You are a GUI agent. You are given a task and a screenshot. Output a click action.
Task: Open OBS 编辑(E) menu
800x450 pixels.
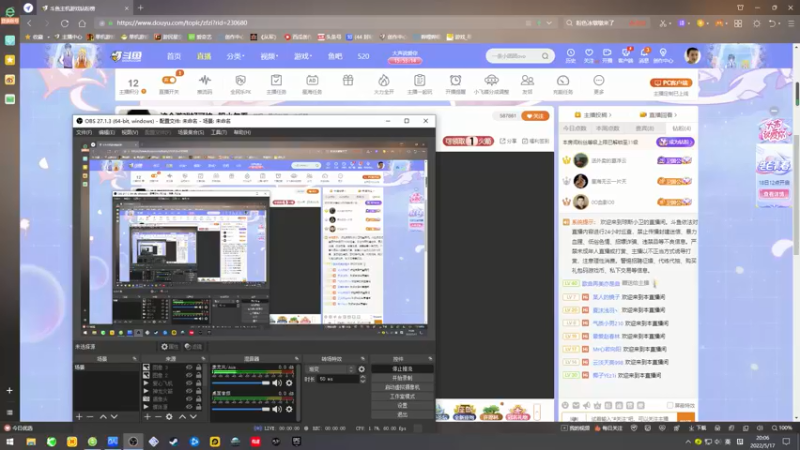tap(107, 133)
